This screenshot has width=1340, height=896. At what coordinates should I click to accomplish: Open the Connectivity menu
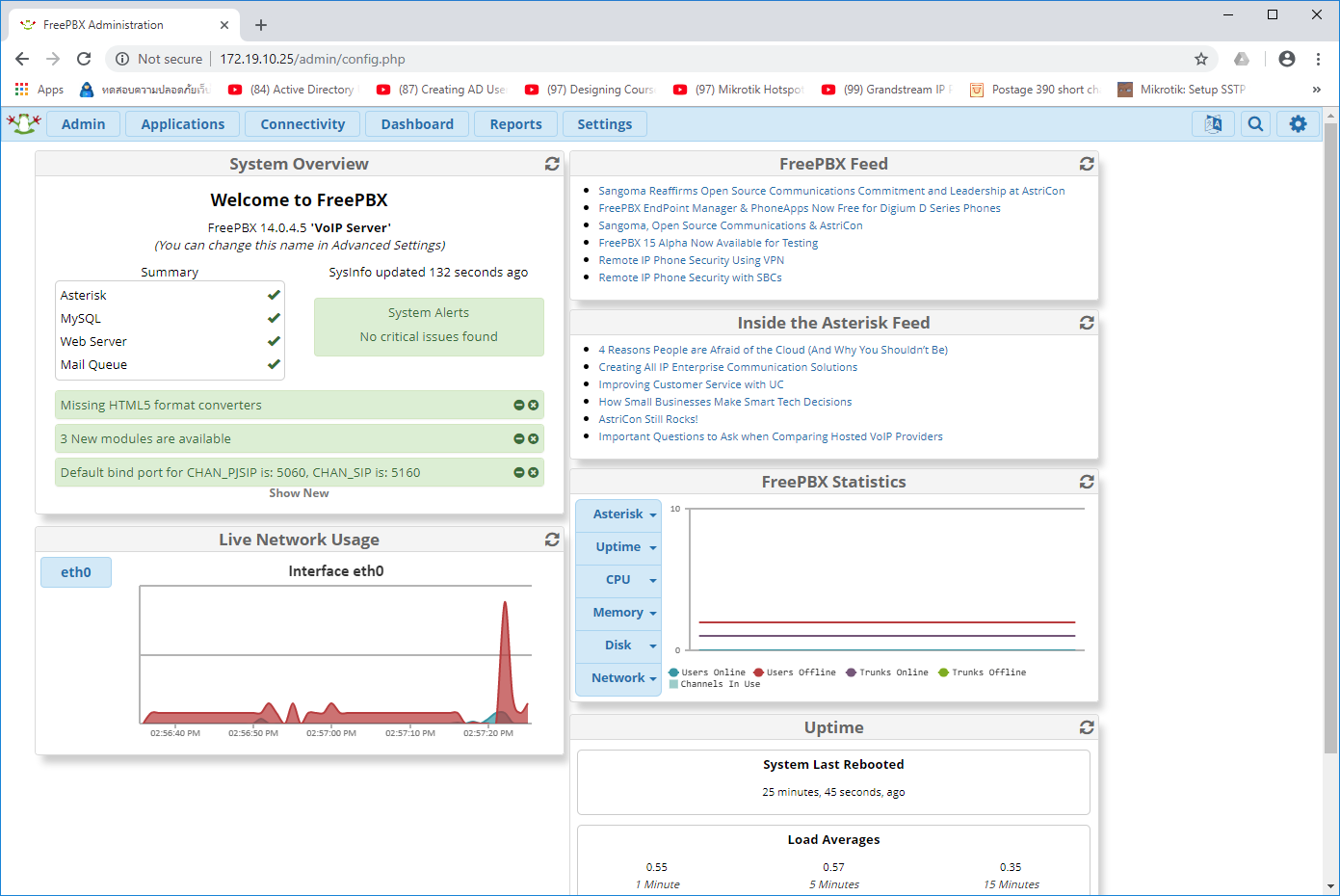(302, 124)
